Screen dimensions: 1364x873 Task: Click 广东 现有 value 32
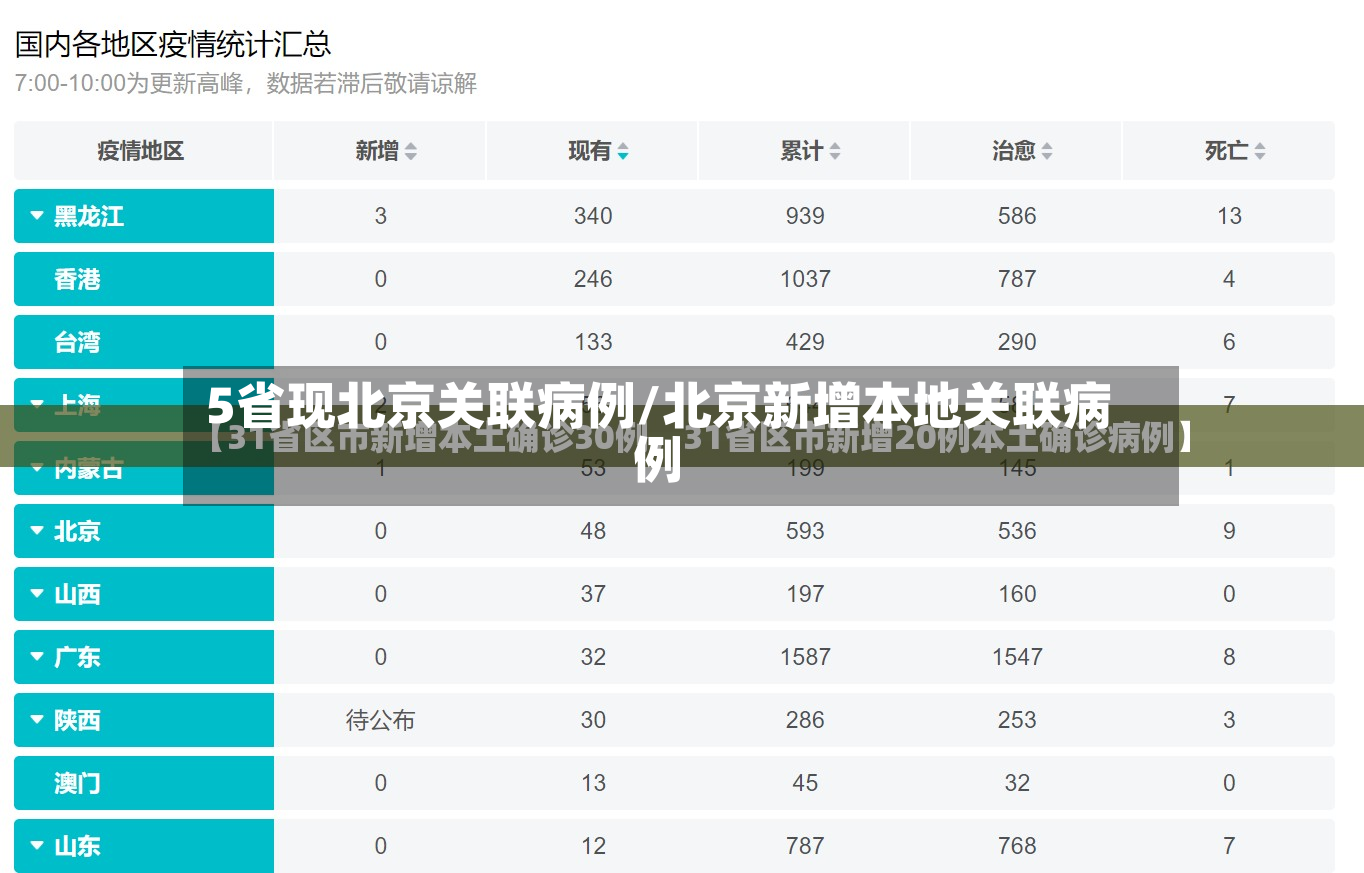593,657
